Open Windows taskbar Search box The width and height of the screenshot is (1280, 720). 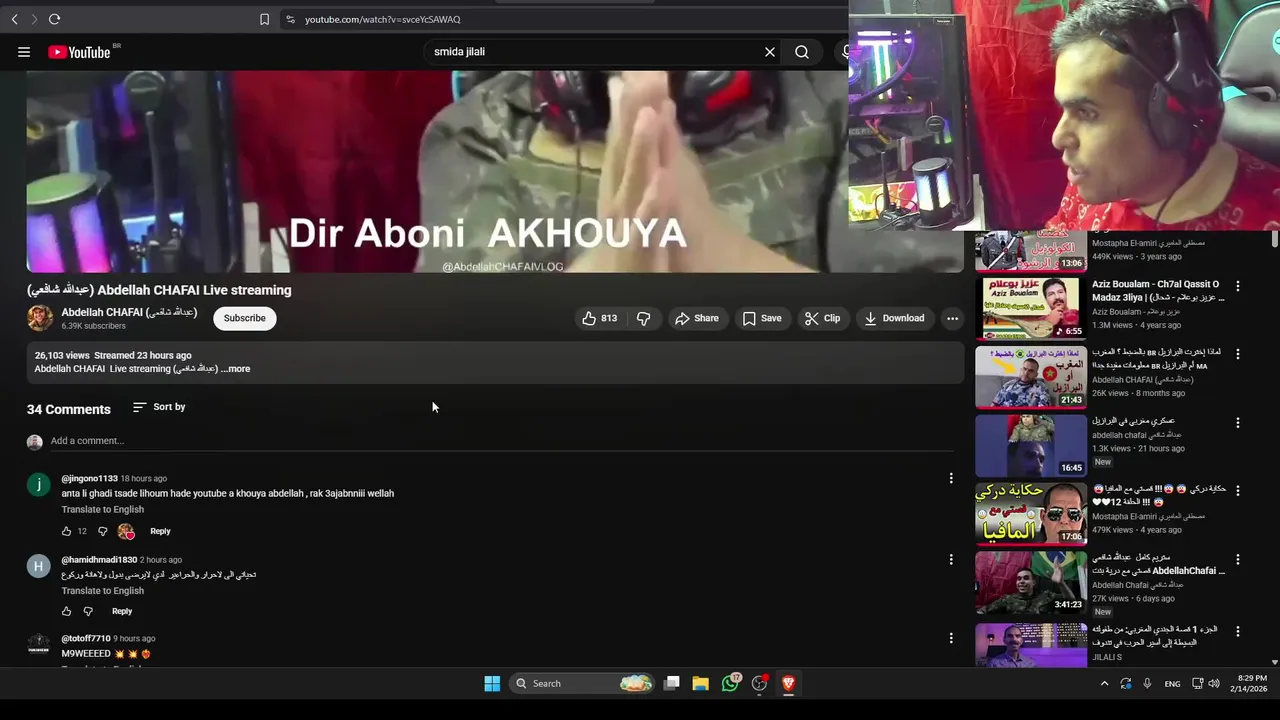[x=584, y=683]
